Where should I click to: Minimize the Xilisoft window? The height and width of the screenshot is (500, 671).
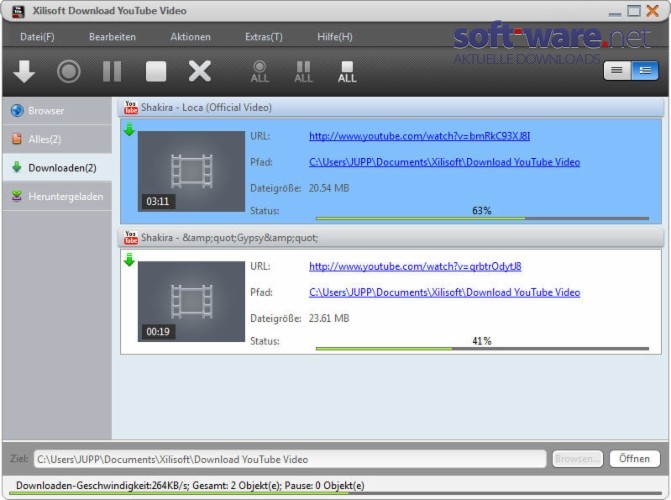[x=615, y=13]
